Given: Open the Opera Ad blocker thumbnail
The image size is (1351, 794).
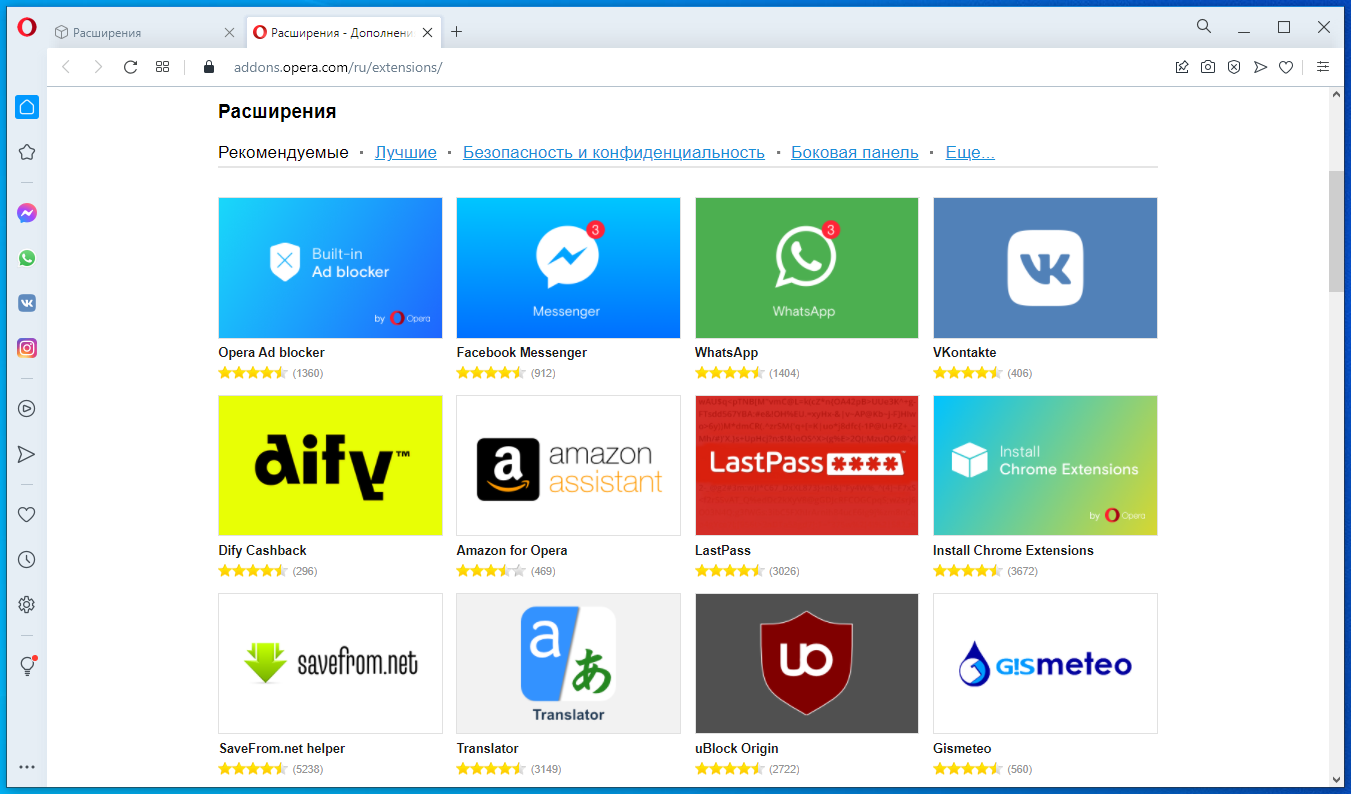Looking at the screenshot, I should (x=330, y=268).
